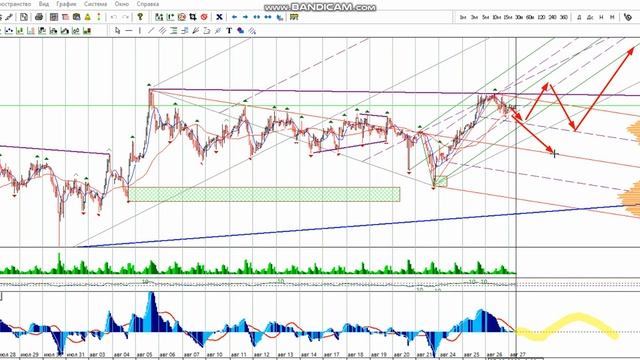Switch timeframe to 5м
The width and height of the screenshot is (640, 360).
(485, 17)
